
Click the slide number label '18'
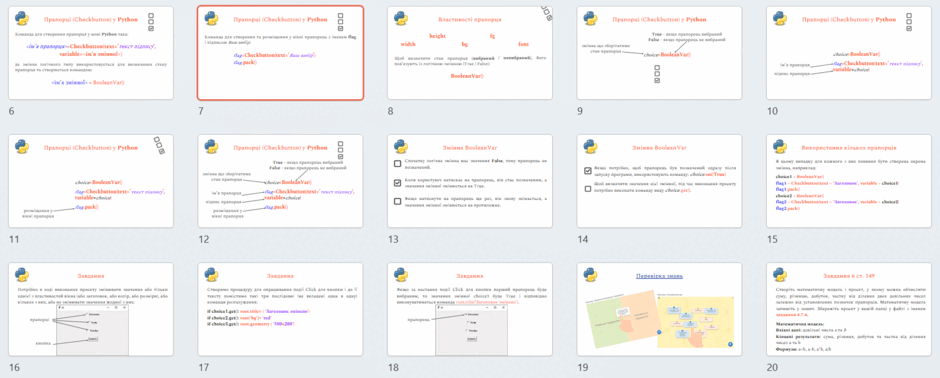[393, 368]
